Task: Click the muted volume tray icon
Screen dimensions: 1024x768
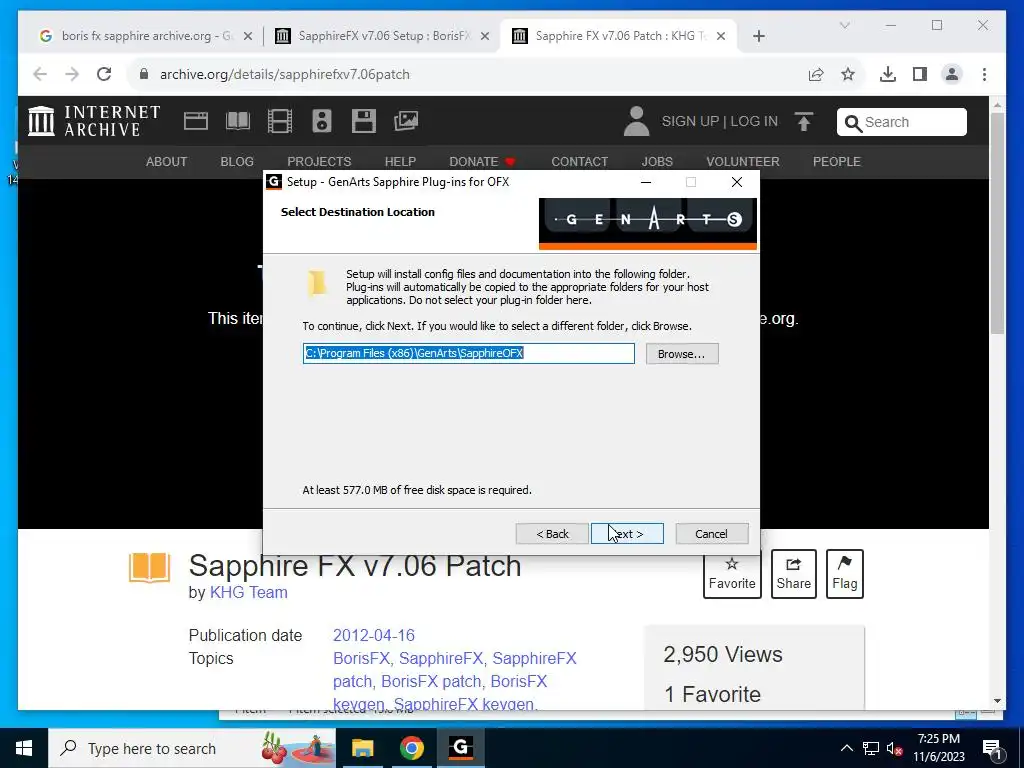Action: [894, 748]
